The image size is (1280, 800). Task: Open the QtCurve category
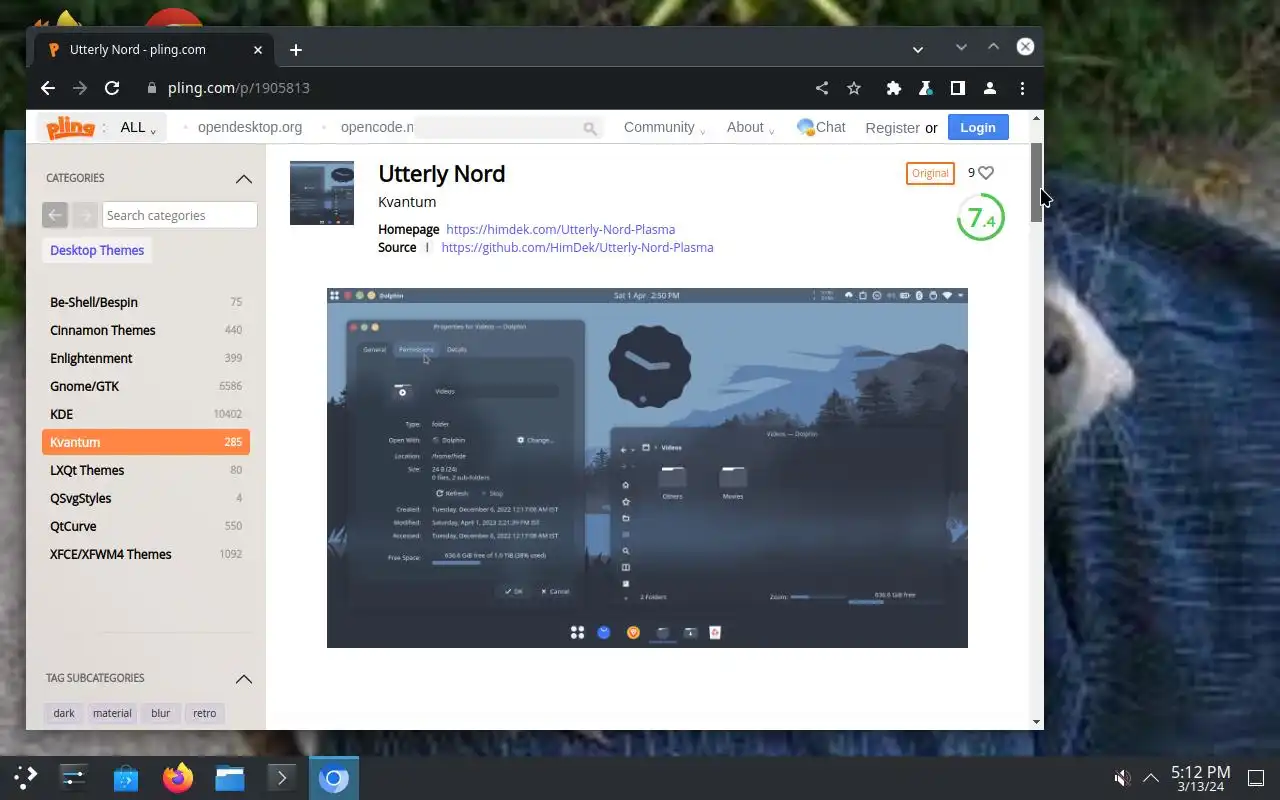146,526
